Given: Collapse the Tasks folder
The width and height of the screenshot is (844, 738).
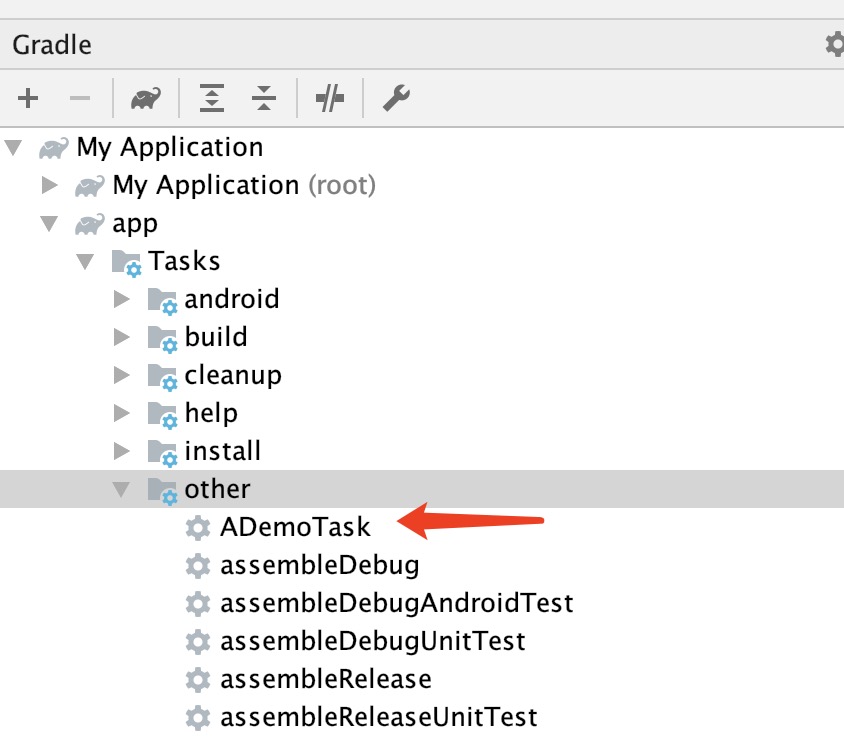Looking at the screenshot, I should 85,262.
